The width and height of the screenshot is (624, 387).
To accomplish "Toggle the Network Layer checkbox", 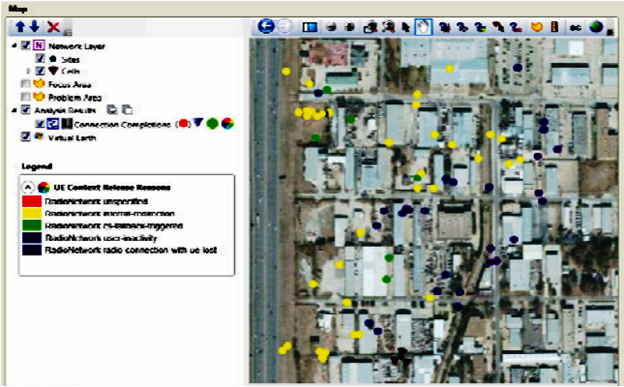I will (26, 45).
